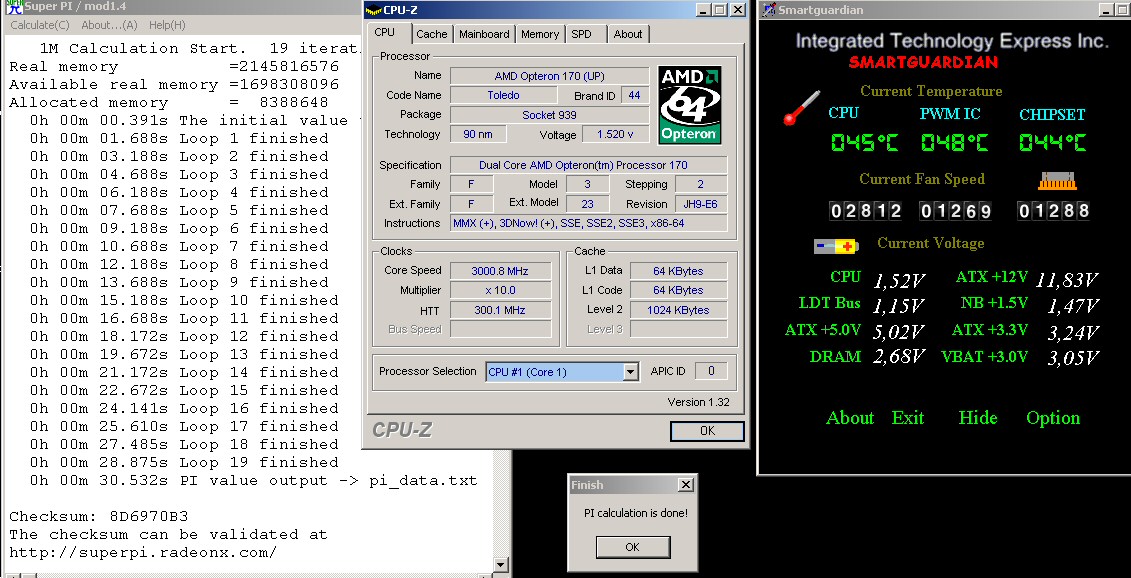Screen dimensions: 1131x578
Task: Click OK in the CPU-Z window
Action: coord(708,431)
